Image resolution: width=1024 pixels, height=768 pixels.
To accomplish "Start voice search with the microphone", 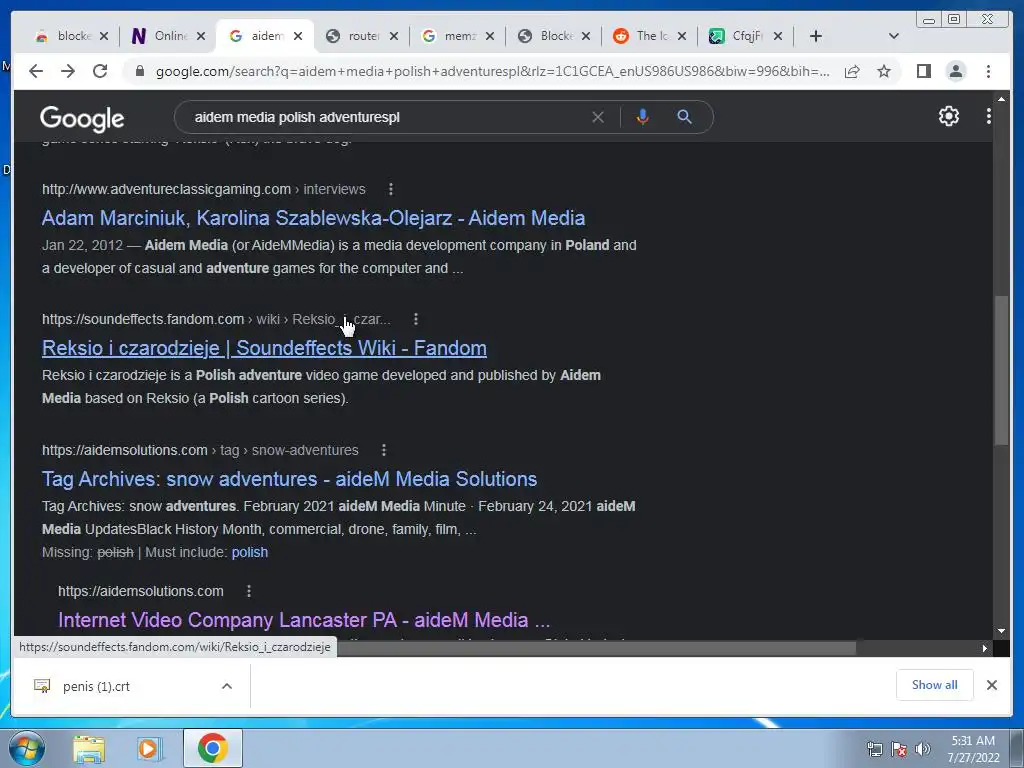I will tap(643, 117).
